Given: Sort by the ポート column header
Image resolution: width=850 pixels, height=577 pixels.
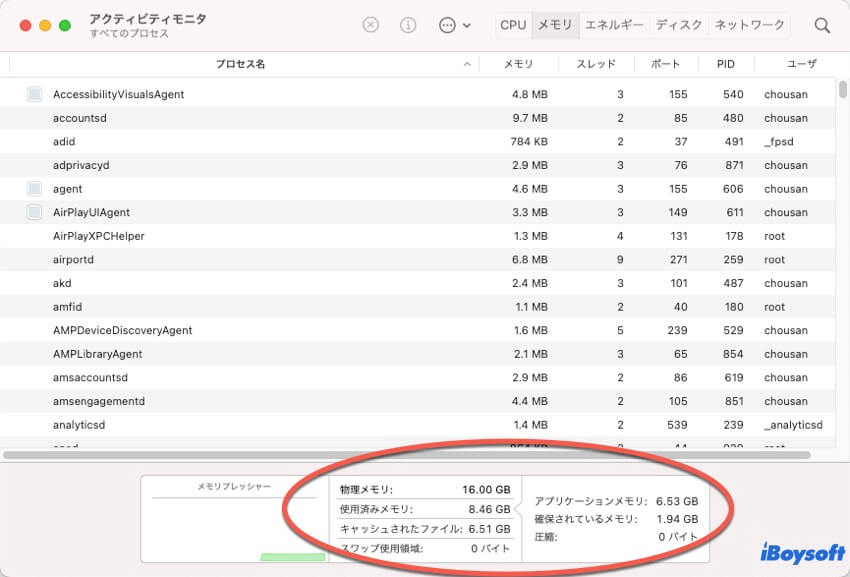Looking at the screenshot, I should pos(665,64).
